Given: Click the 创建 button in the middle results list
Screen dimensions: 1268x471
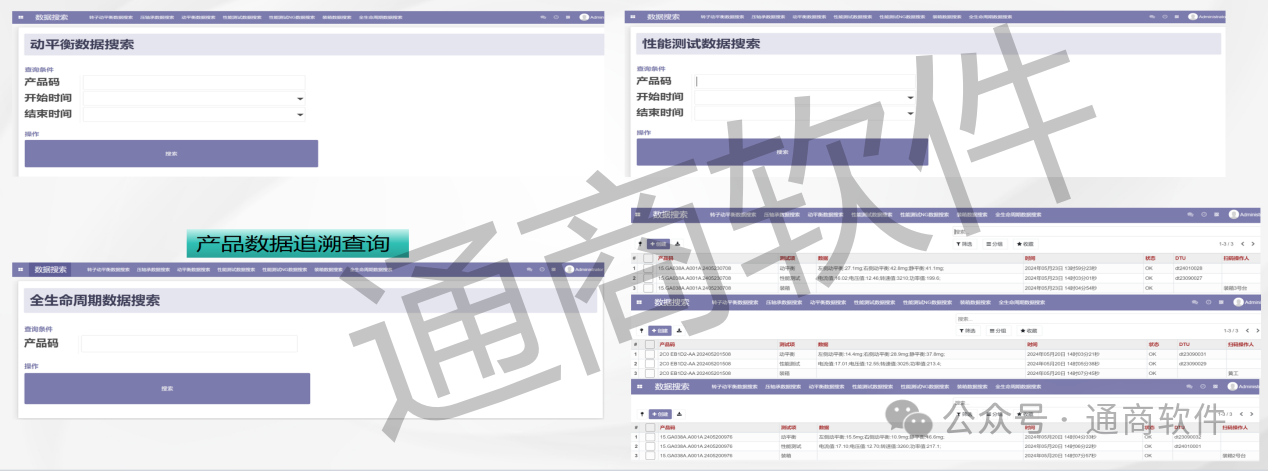Looking at the screenshot, I should (658, 330).
